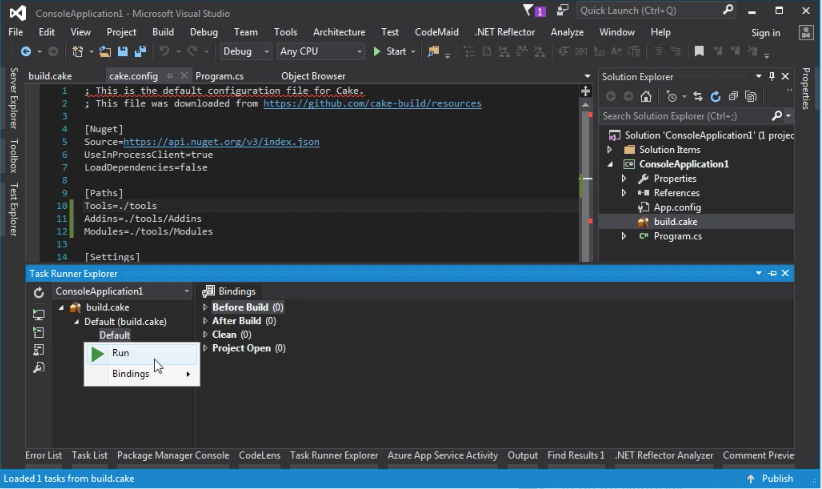The width and height of the screenshot is (822, 489).
Task: Refresh the Solution Explorer
Action: [716, 96]
